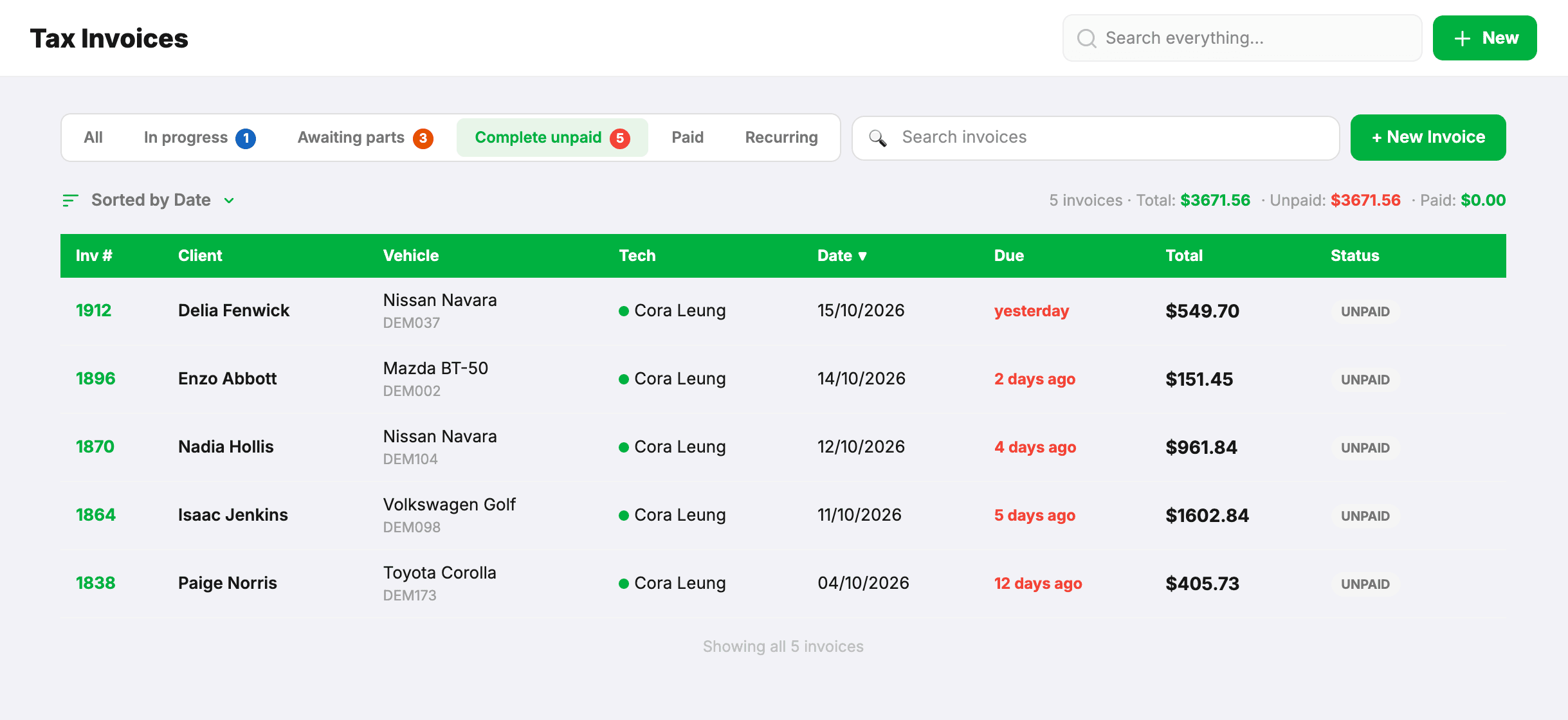Sort by the Client column header

[200, 256]
